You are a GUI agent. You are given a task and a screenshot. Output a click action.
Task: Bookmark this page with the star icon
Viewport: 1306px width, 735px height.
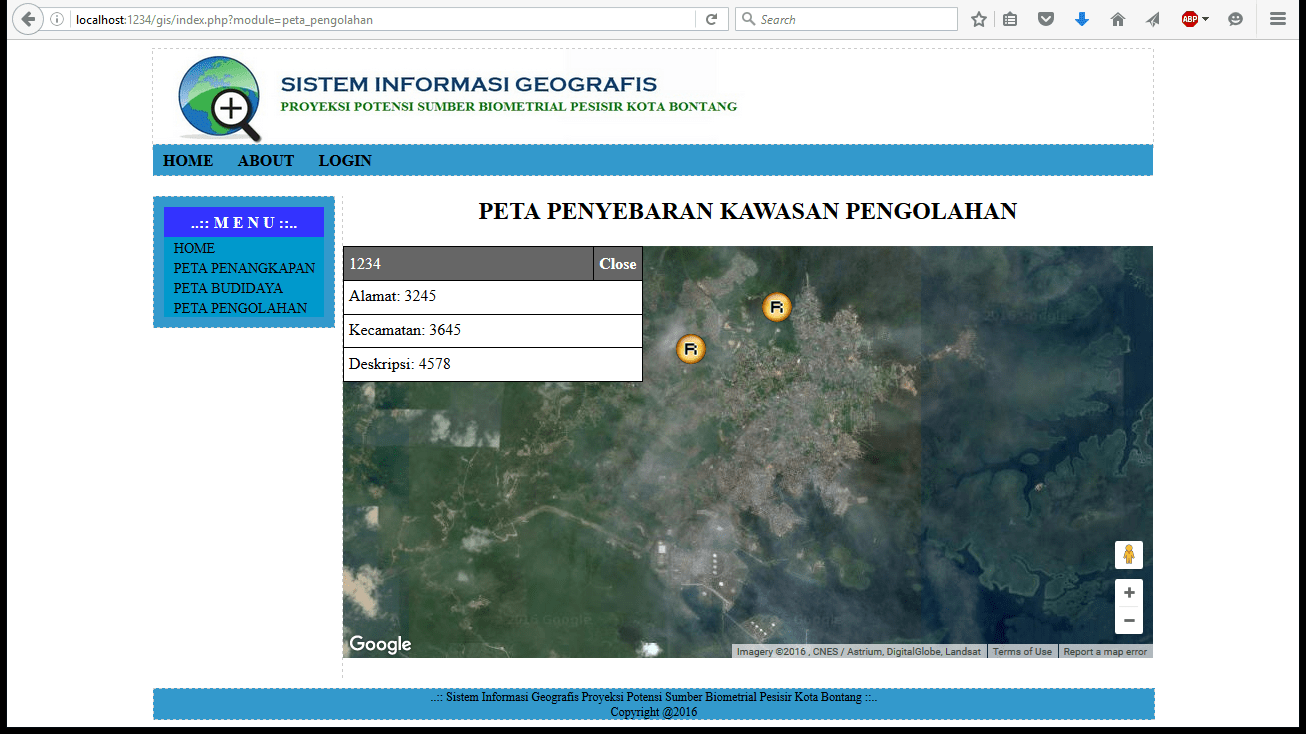(979, 19)
